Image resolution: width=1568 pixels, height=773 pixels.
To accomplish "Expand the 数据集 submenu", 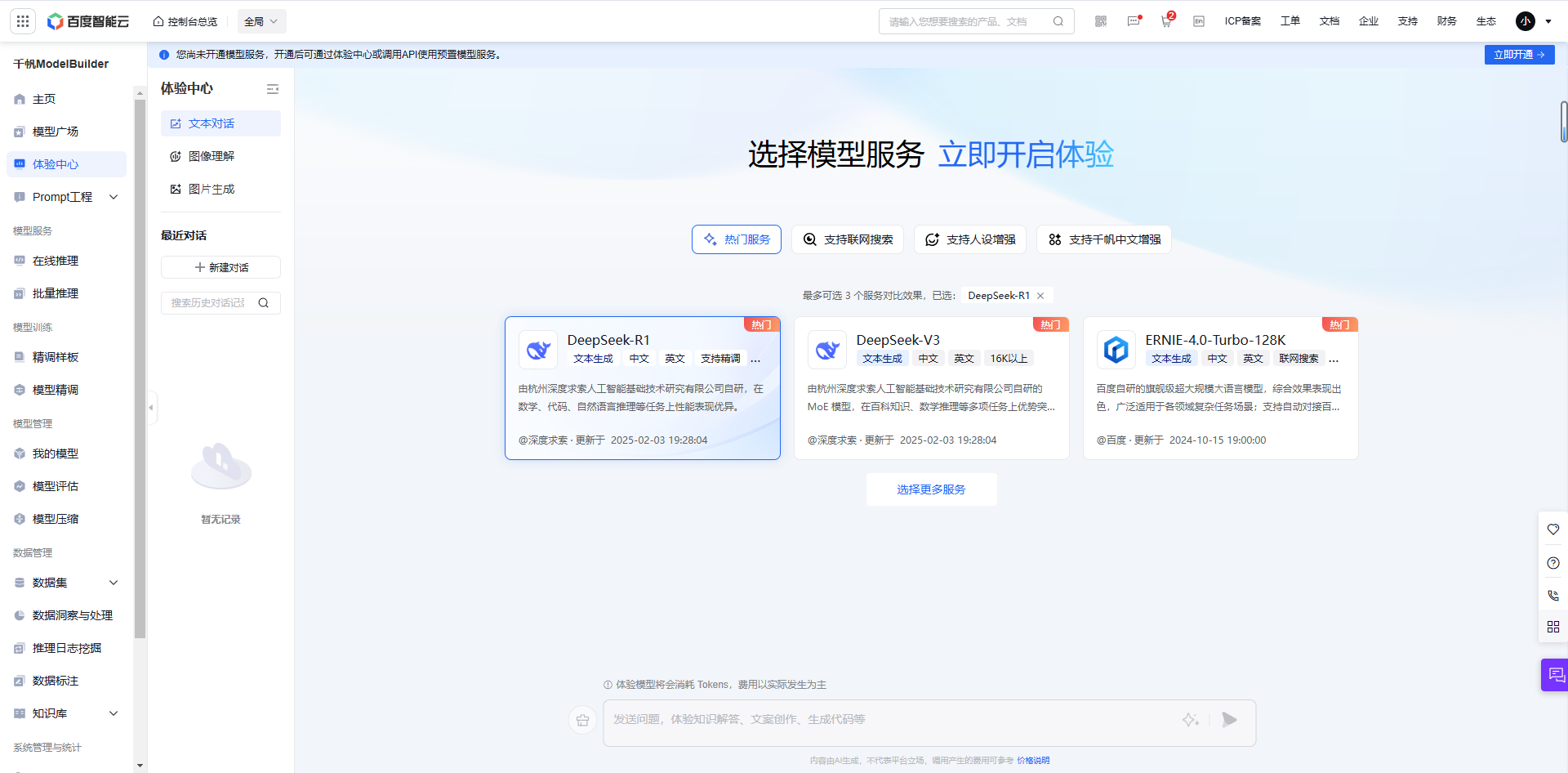I will (114, 583).
